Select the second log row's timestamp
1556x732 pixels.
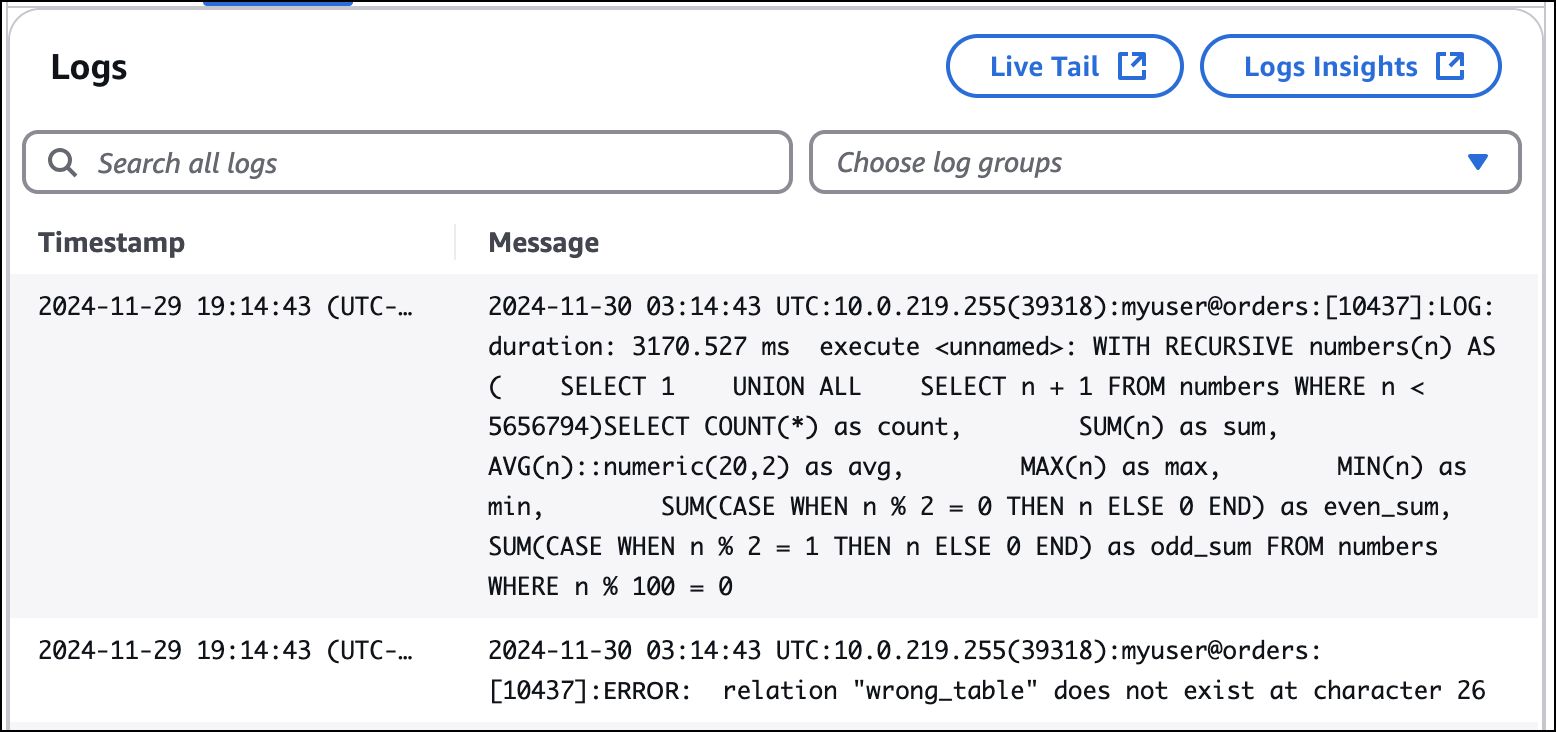[x=225, y=651]
